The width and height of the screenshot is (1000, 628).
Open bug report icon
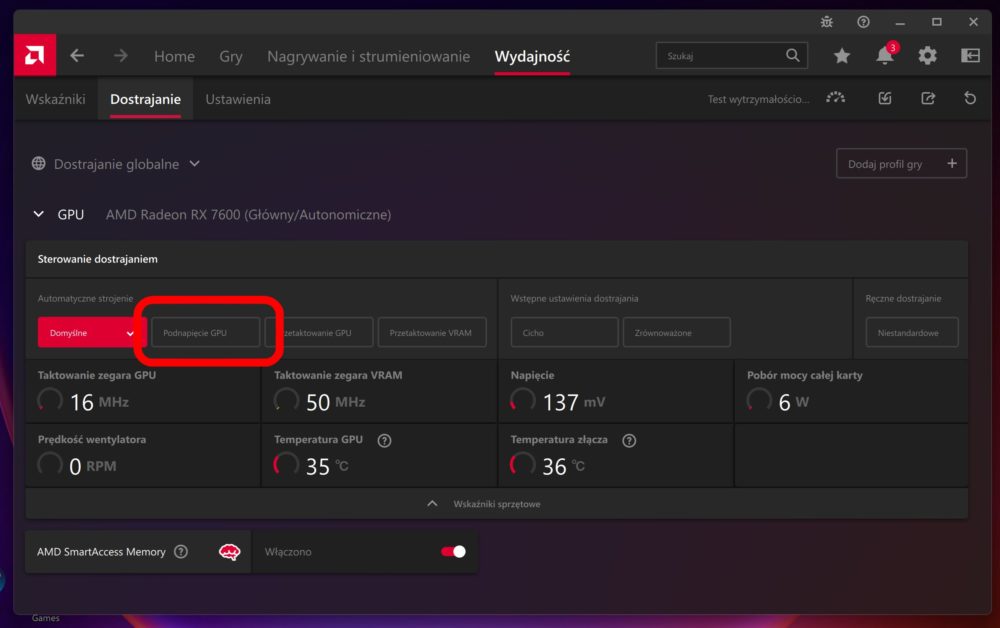point(827,22)
